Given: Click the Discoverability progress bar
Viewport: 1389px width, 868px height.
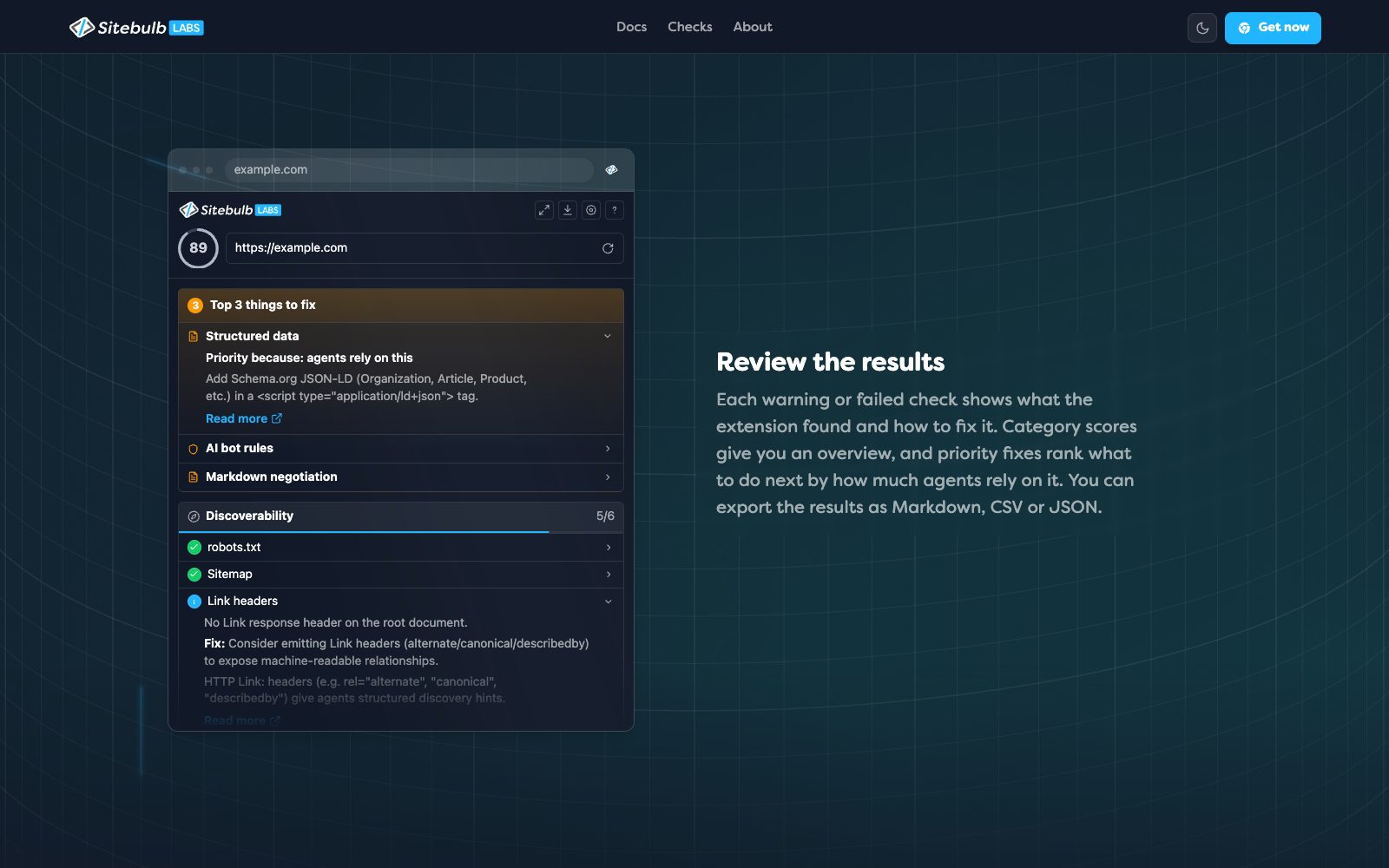Looking at the screenshot, I should coord(401,532).
